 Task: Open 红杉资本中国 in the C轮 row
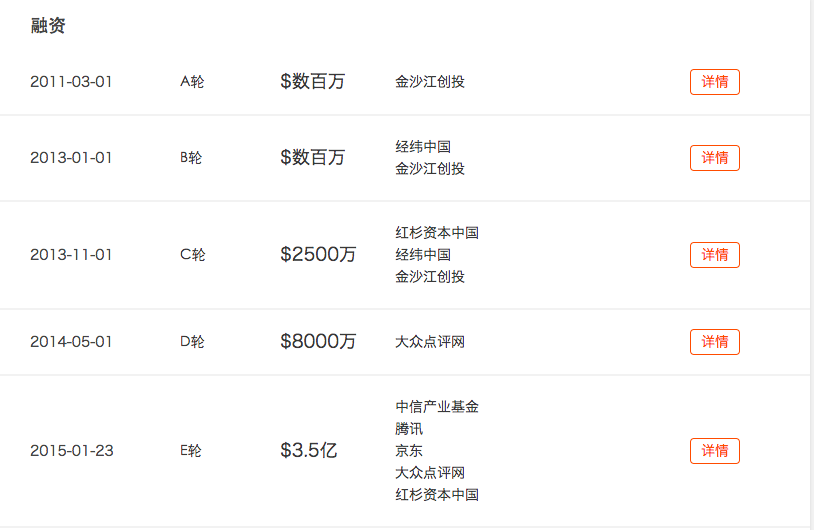click(437, 233)
